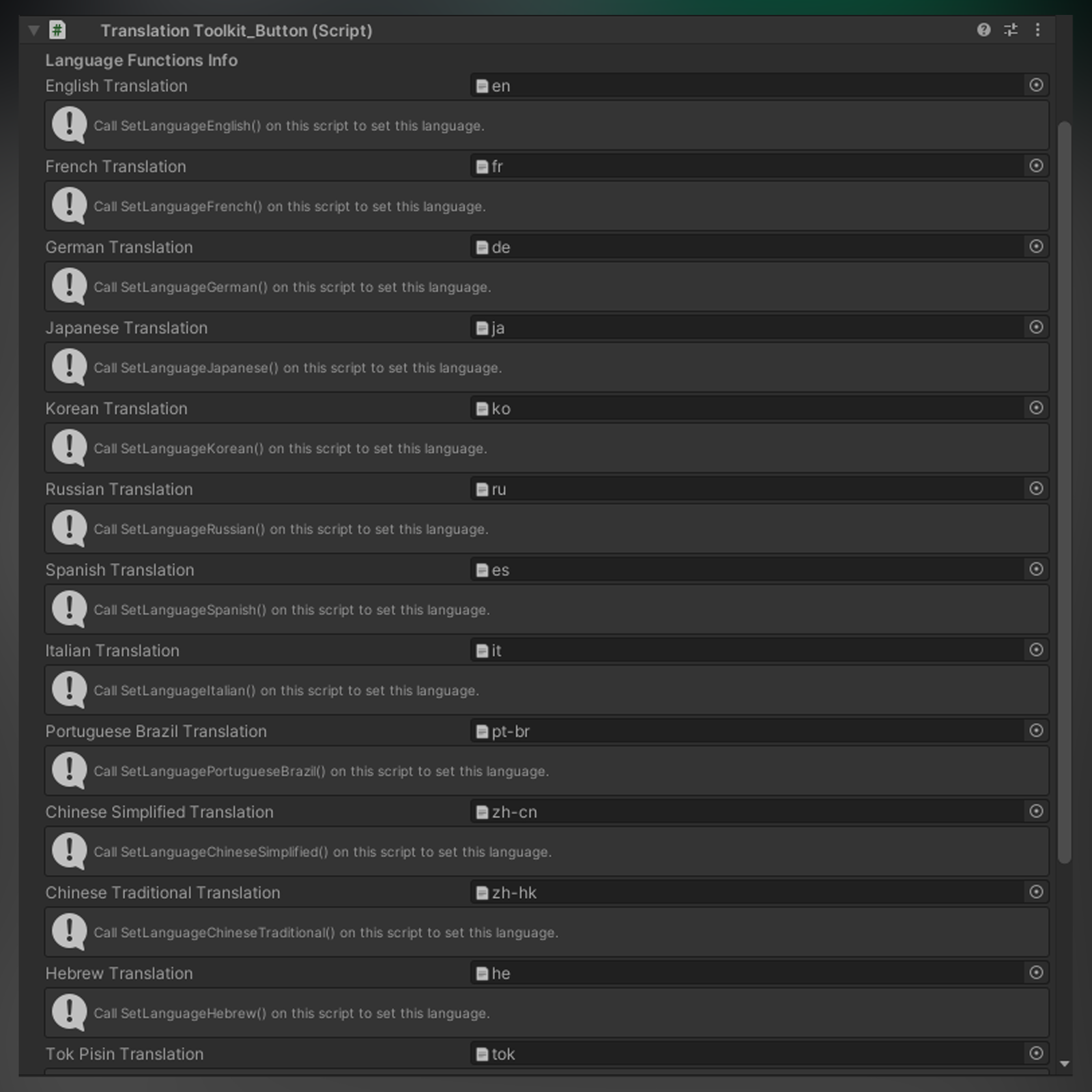Click the help icon on the script component

pos(983,30)
